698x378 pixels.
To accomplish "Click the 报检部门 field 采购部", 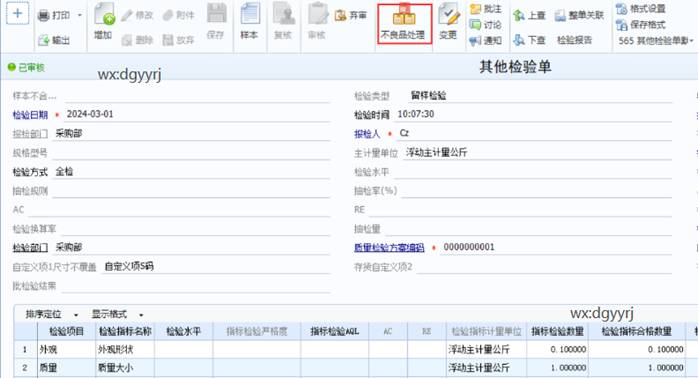I will pyautogui.click(x=191, y=134).
